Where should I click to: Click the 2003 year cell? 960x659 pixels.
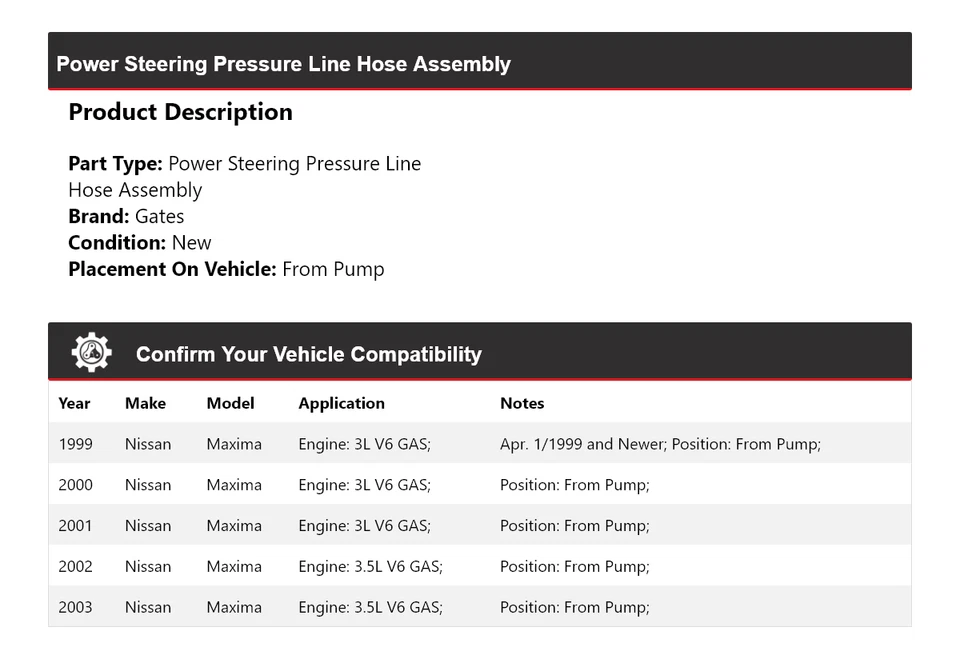click(75, 607)
